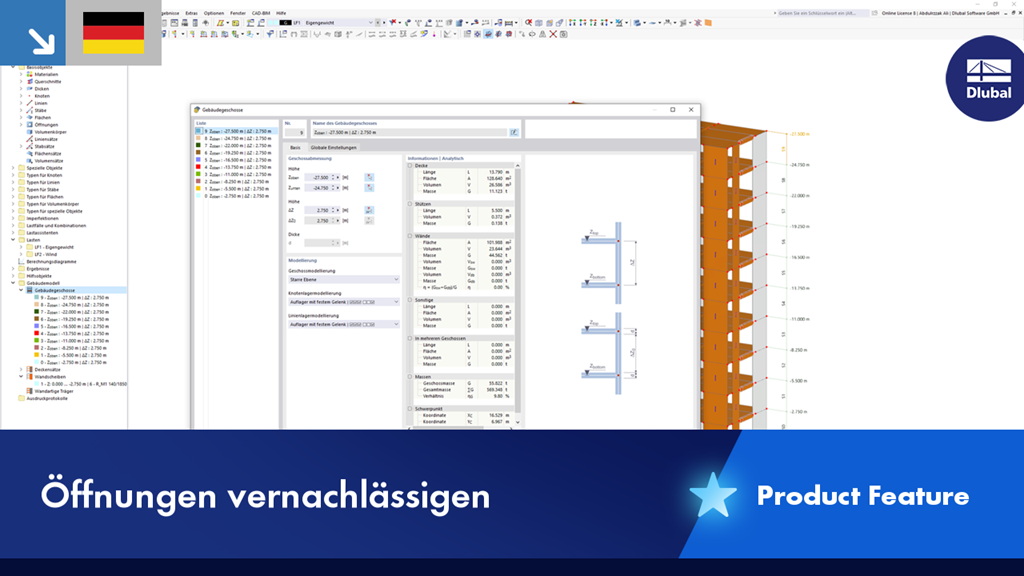Select the Stäbe tree icon
Screen dimensions: 1024x576
pos(29,110)
